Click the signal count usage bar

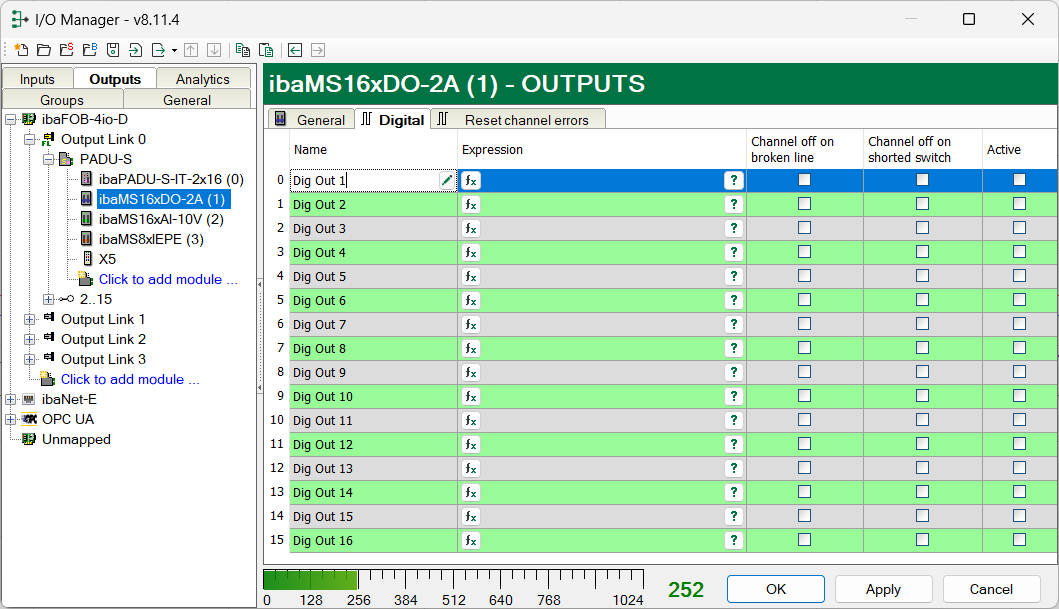click(x=453, y=579)
